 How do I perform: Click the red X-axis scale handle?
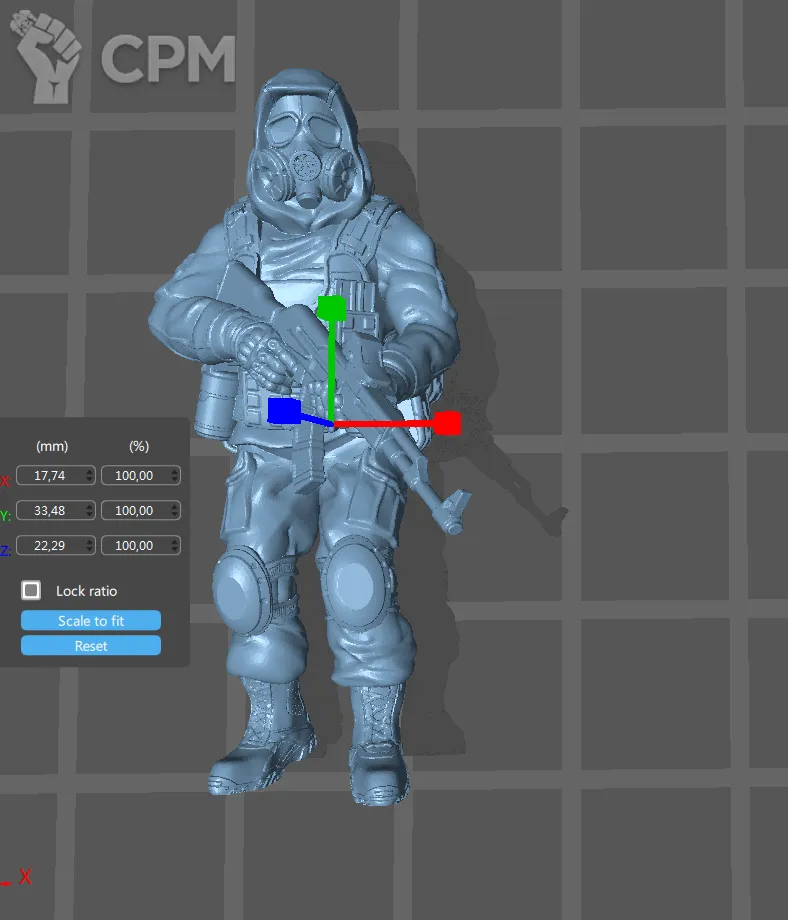(x=448, y=423)
